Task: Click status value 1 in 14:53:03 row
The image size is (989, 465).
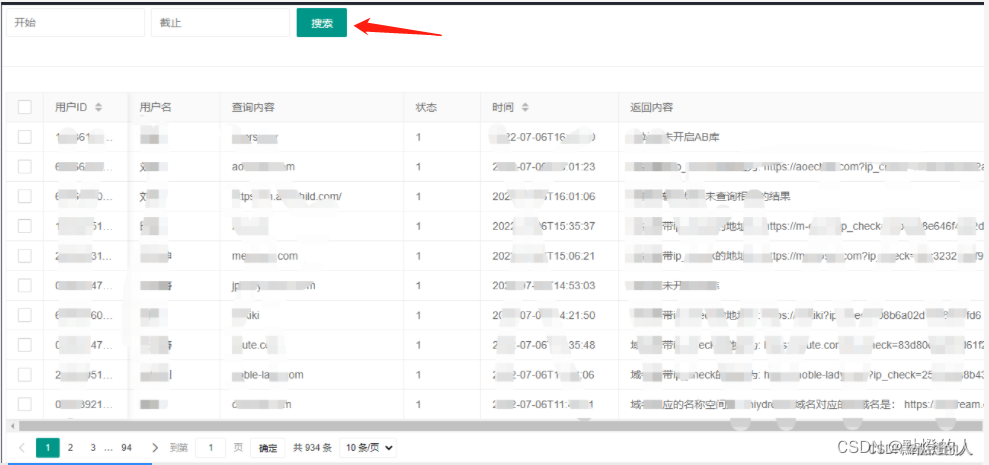Action: 419,285
